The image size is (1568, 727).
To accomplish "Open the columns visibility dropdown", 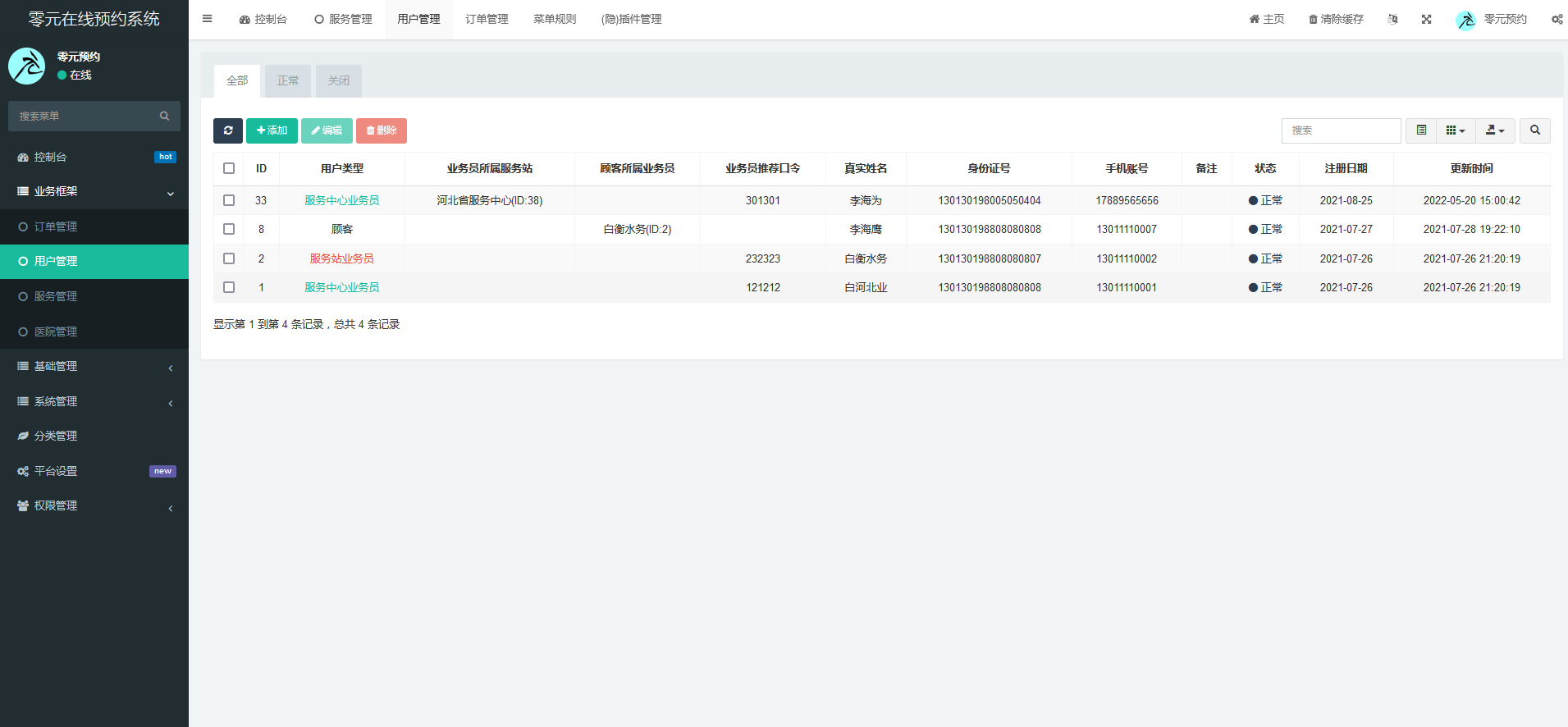I will (1455, 130).
